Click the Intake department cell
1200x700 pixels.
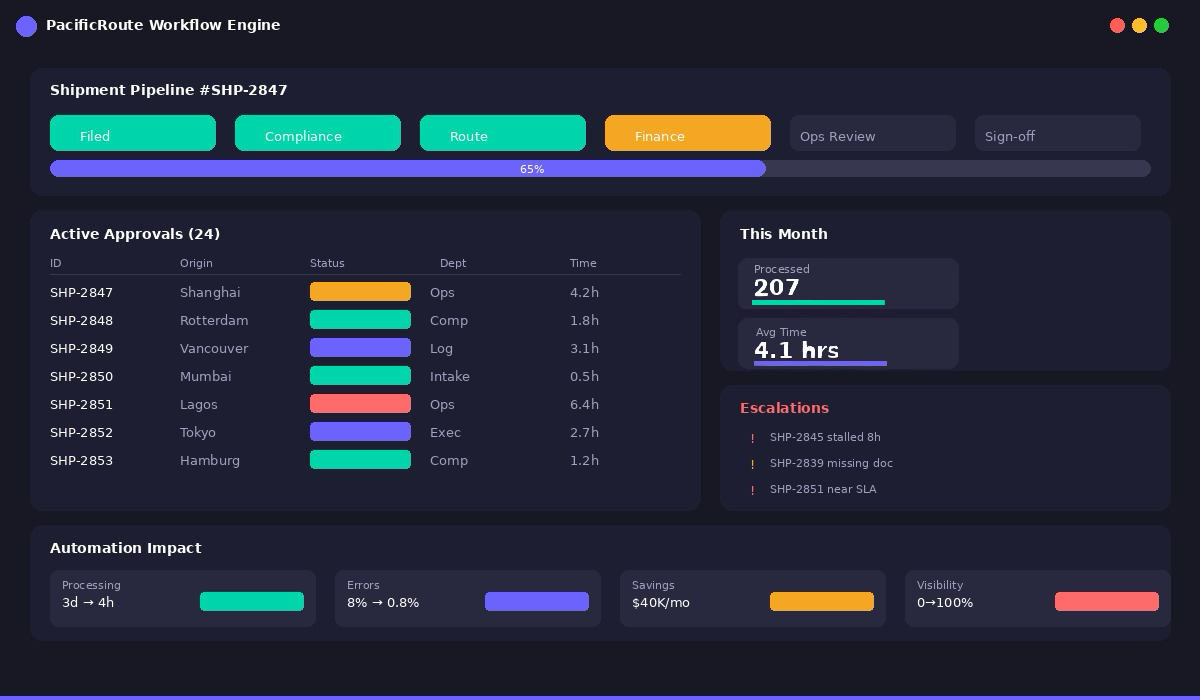click(450, 377)
